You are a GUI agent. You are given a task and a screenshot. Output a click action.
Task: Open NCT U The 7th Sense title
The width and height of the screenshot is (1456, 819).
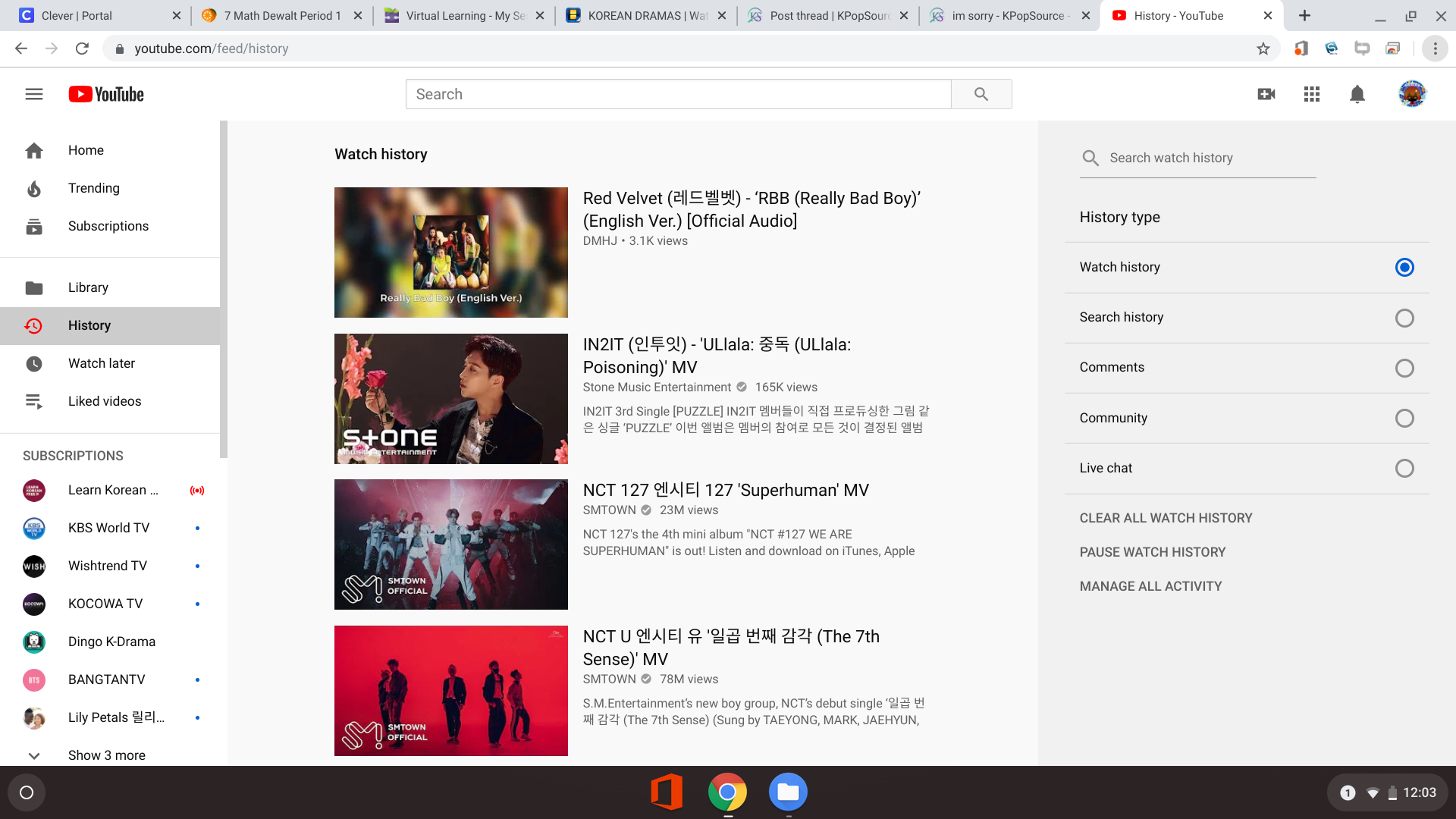pos(731,648)
